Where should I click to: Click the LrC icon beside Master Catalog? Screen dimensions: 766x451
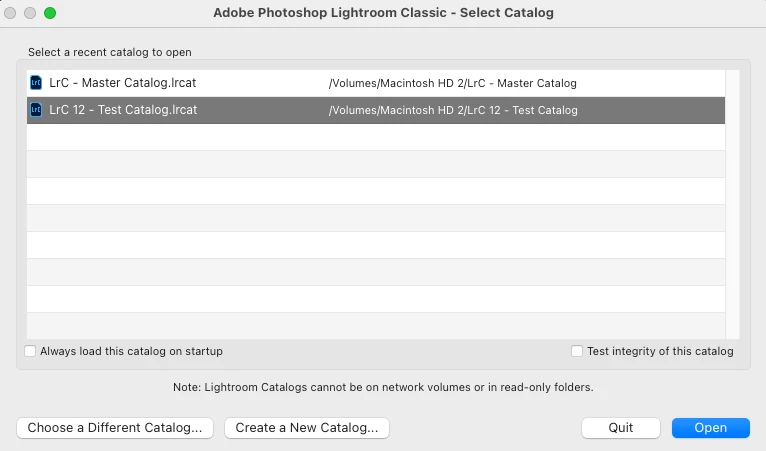tap(37, 83)
